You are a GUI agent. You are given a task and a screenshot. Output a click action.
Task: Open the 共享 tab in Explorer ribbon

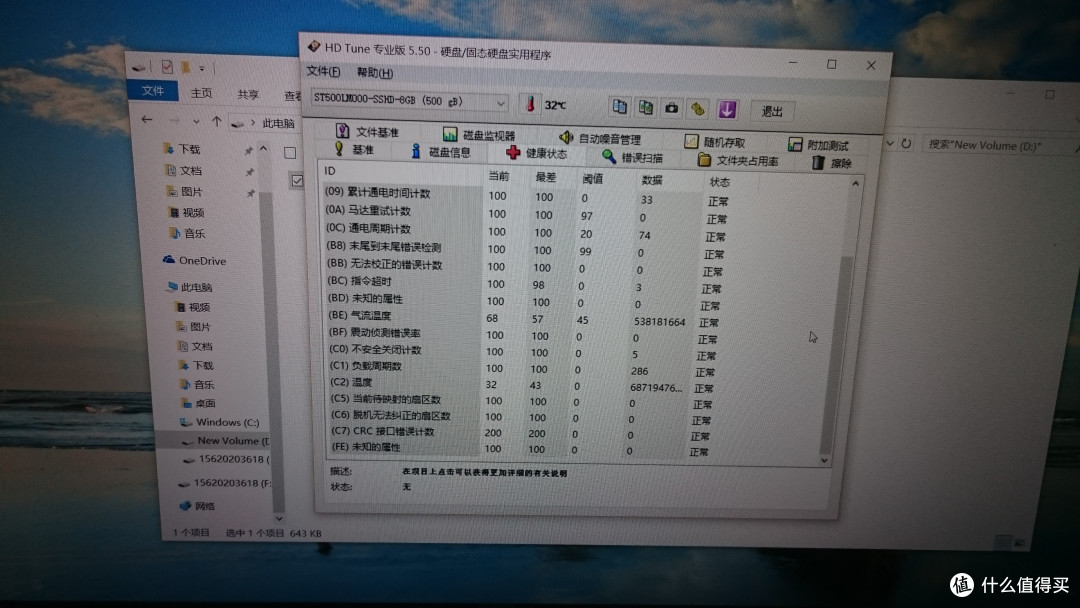[248, 94]
